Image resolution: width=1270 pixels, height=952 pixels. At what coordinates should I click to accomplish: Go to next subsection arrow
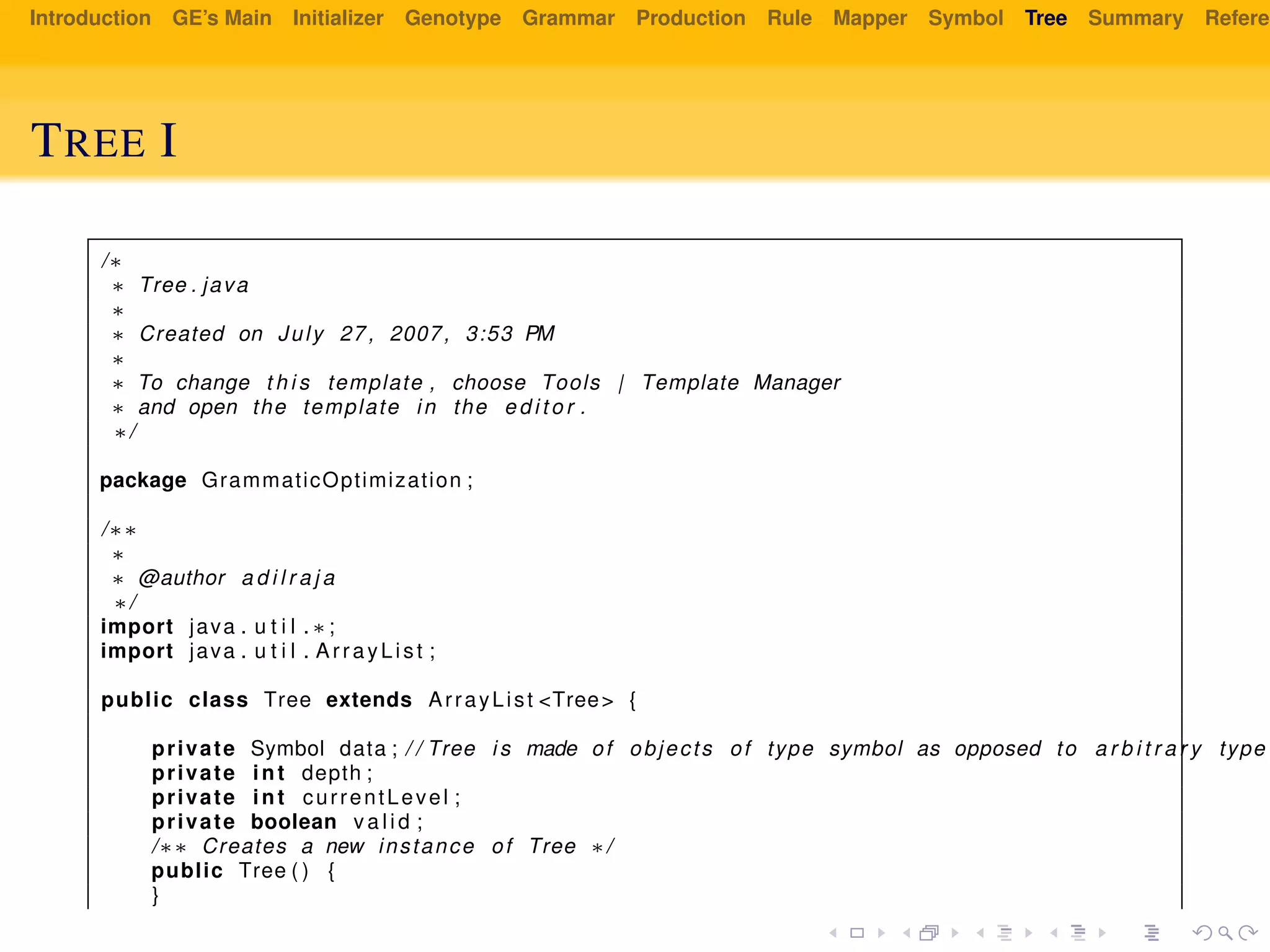point(1028,933)
